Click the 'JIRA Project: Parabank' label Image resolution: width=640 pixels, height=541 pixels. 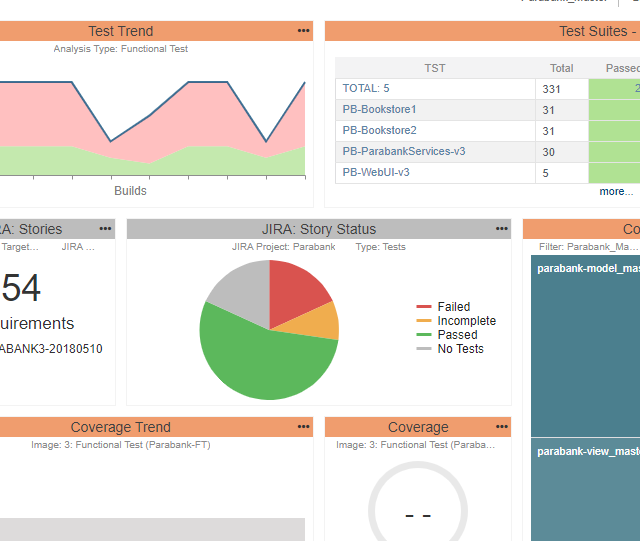284,247
